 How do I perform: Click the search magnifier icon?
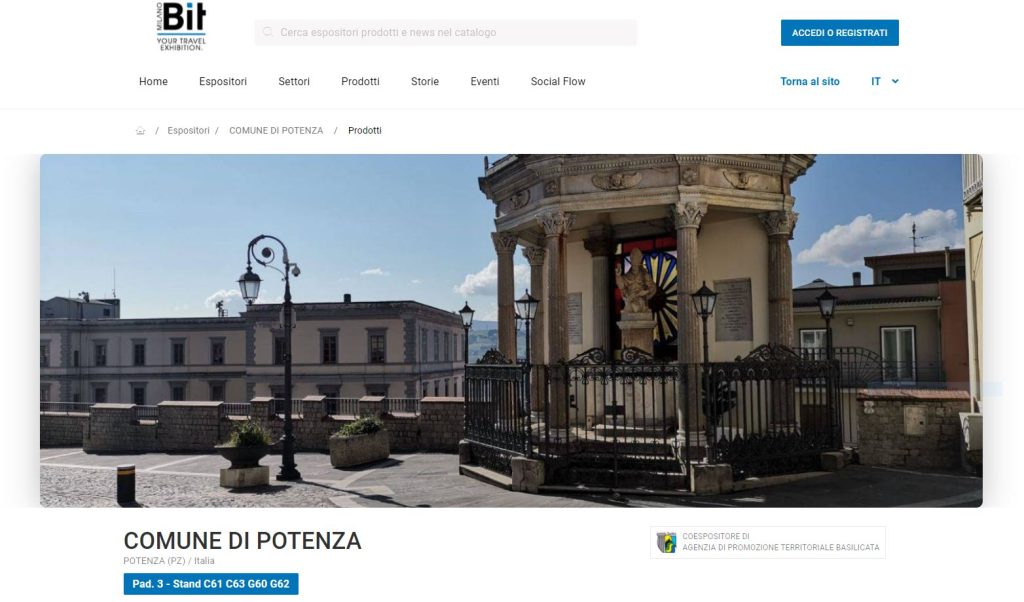point(267,32)
